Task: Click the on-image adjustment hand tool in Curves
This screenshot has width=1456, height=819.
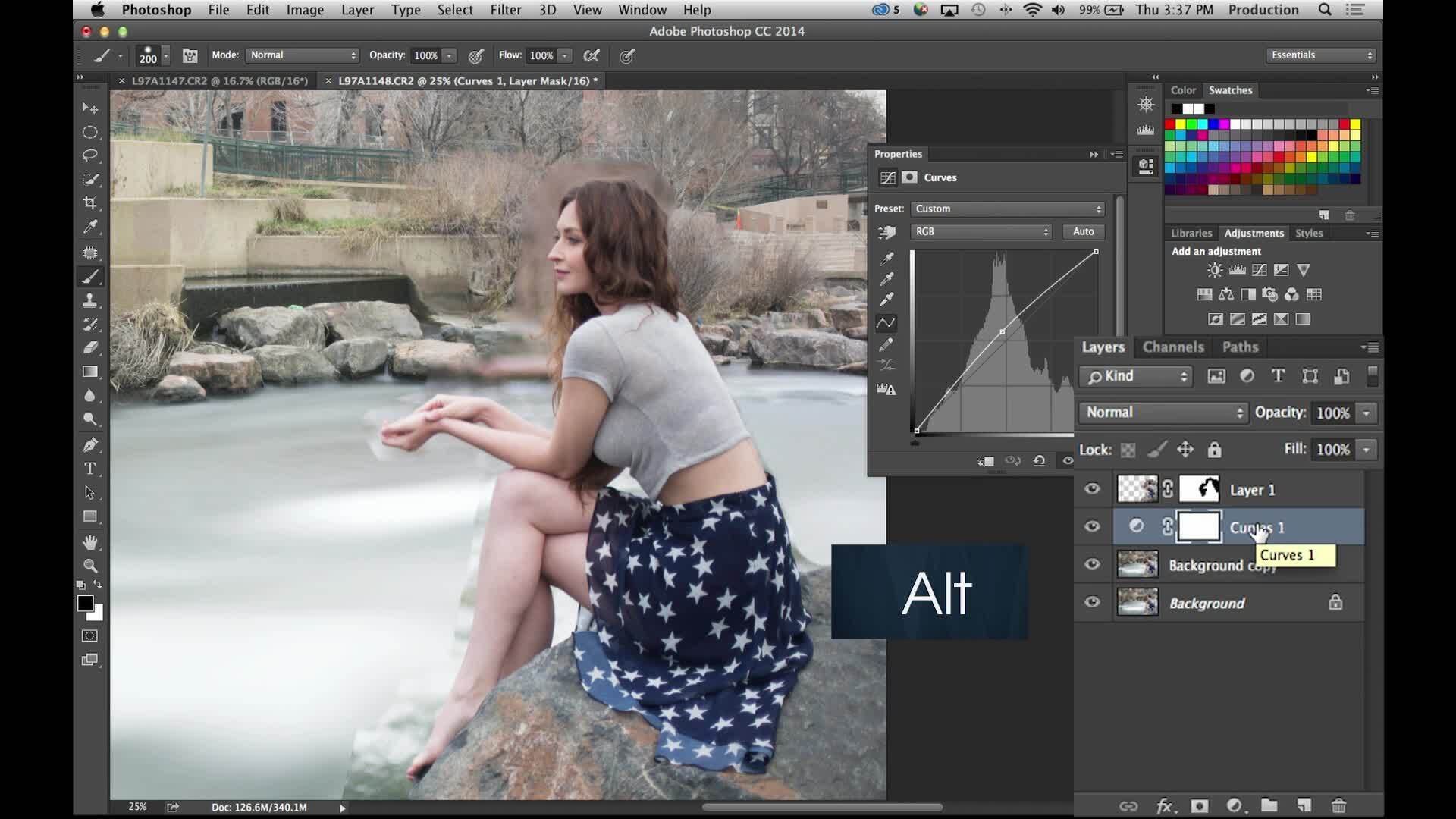Action: click(x=886, y=233)
